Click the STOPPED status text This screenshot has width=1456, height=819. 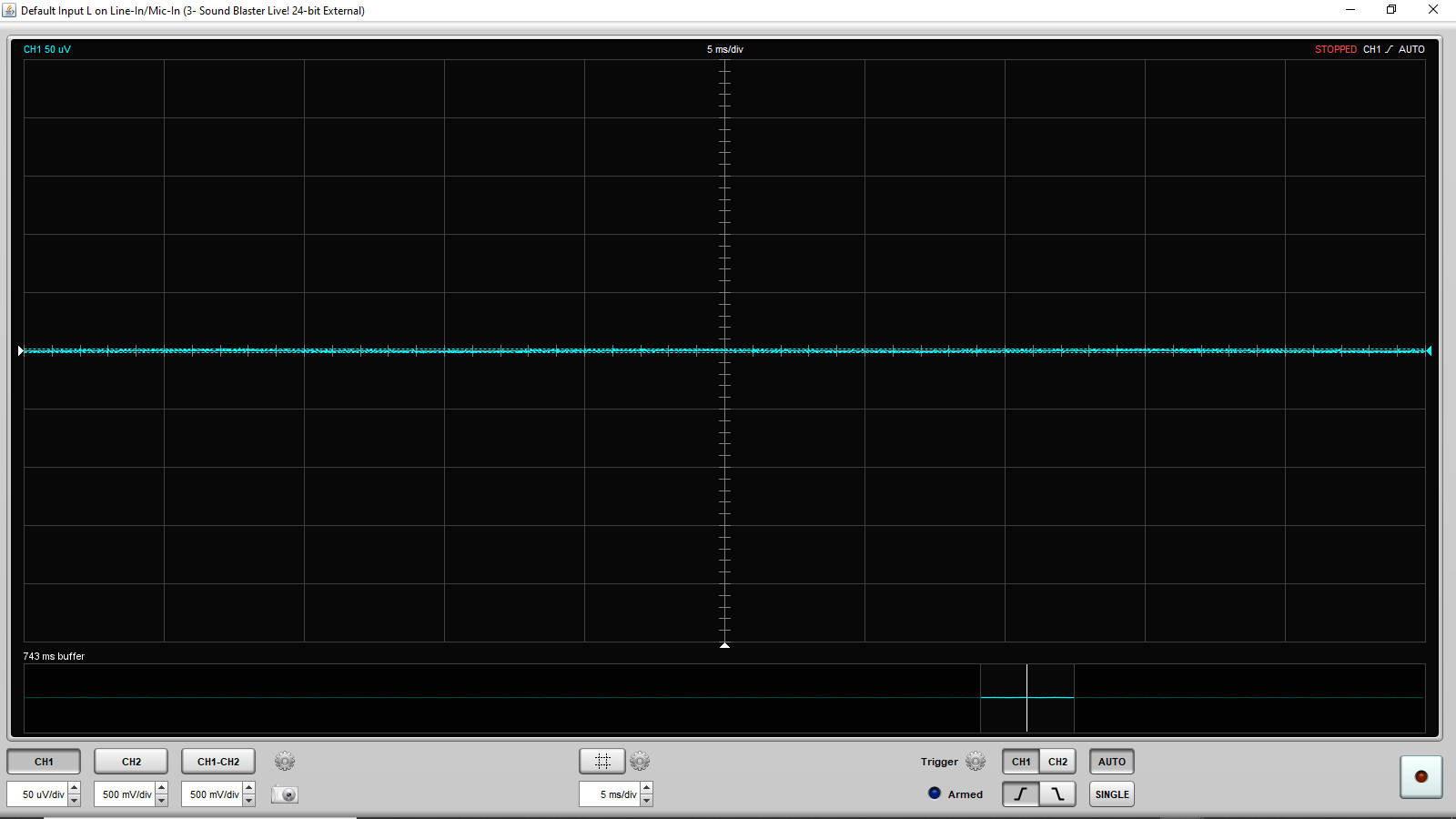(x=1336, y=49)
